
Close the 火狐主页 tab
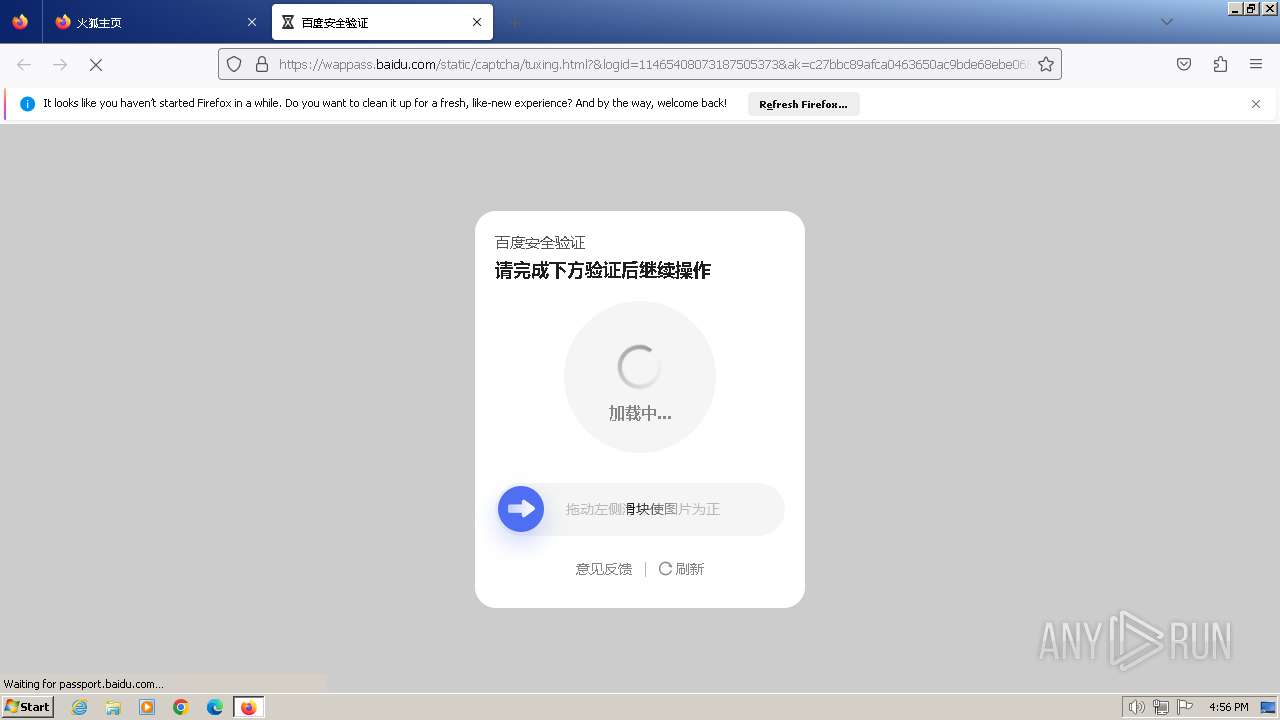[x=251, y=22]
